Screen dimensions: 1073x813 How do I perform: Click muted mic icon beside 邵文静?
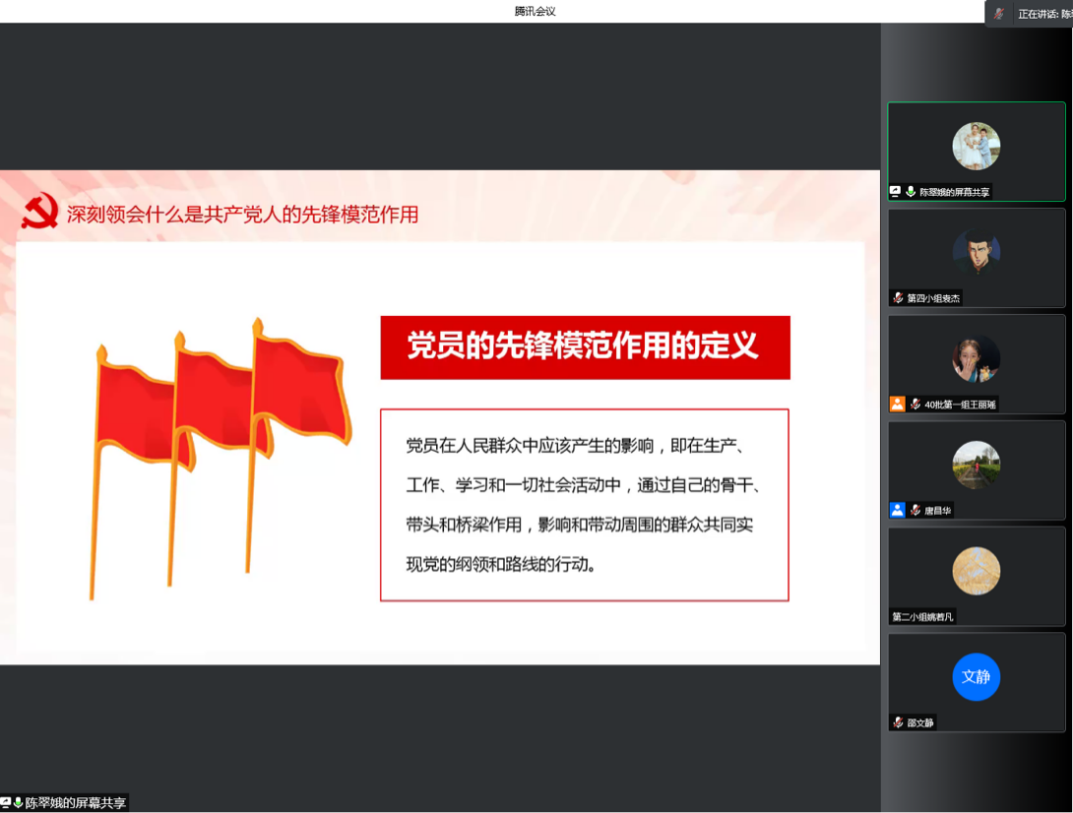click(x=898, y=722)
